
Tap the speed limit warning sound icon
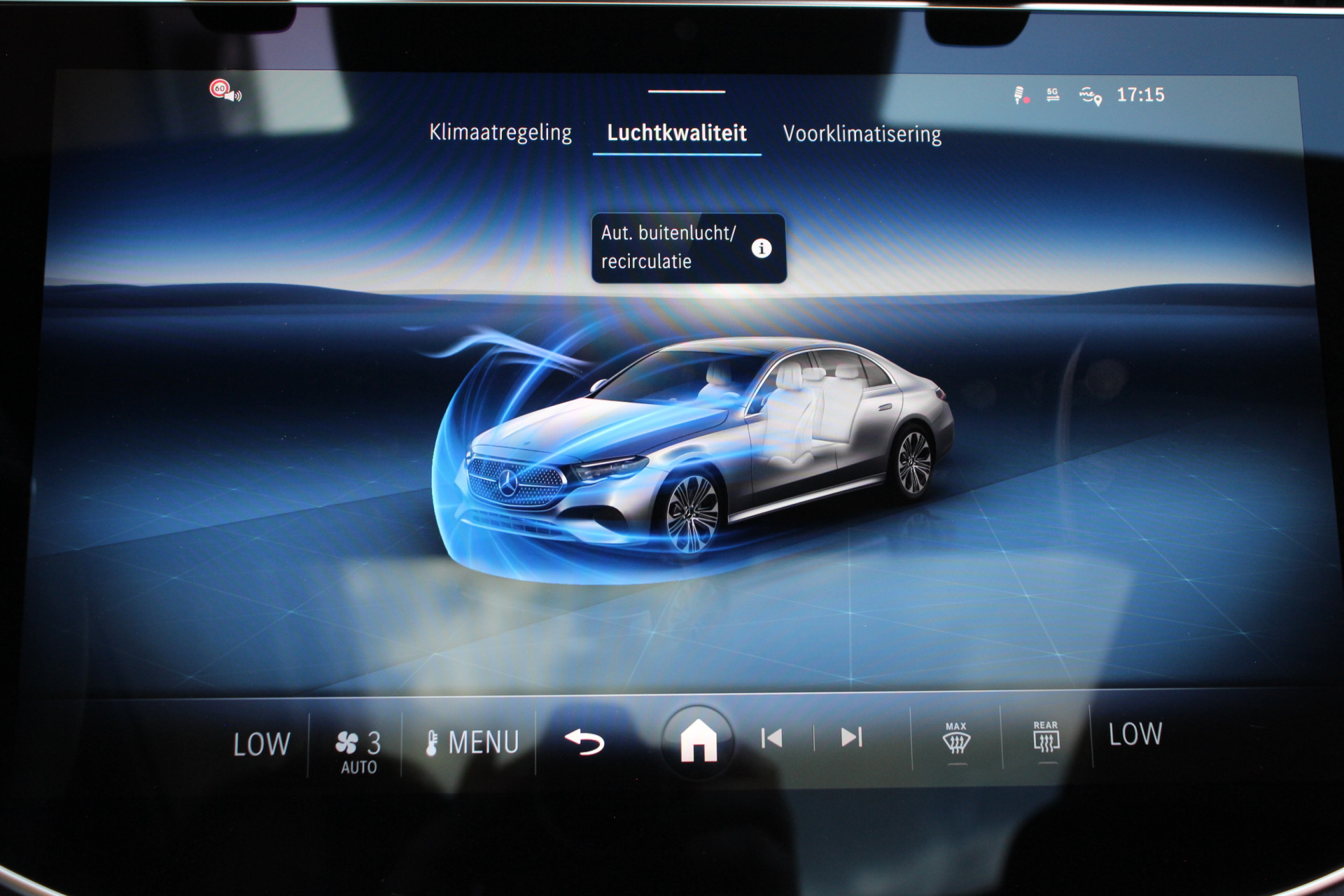(x=225, y=91)
